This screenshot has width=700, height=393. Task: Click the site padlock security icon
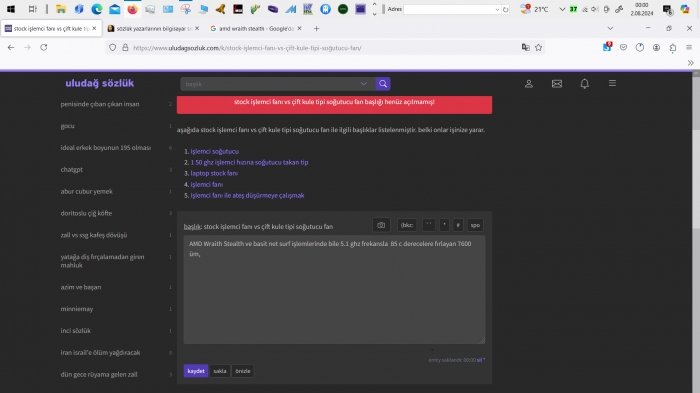click(125, 47)
